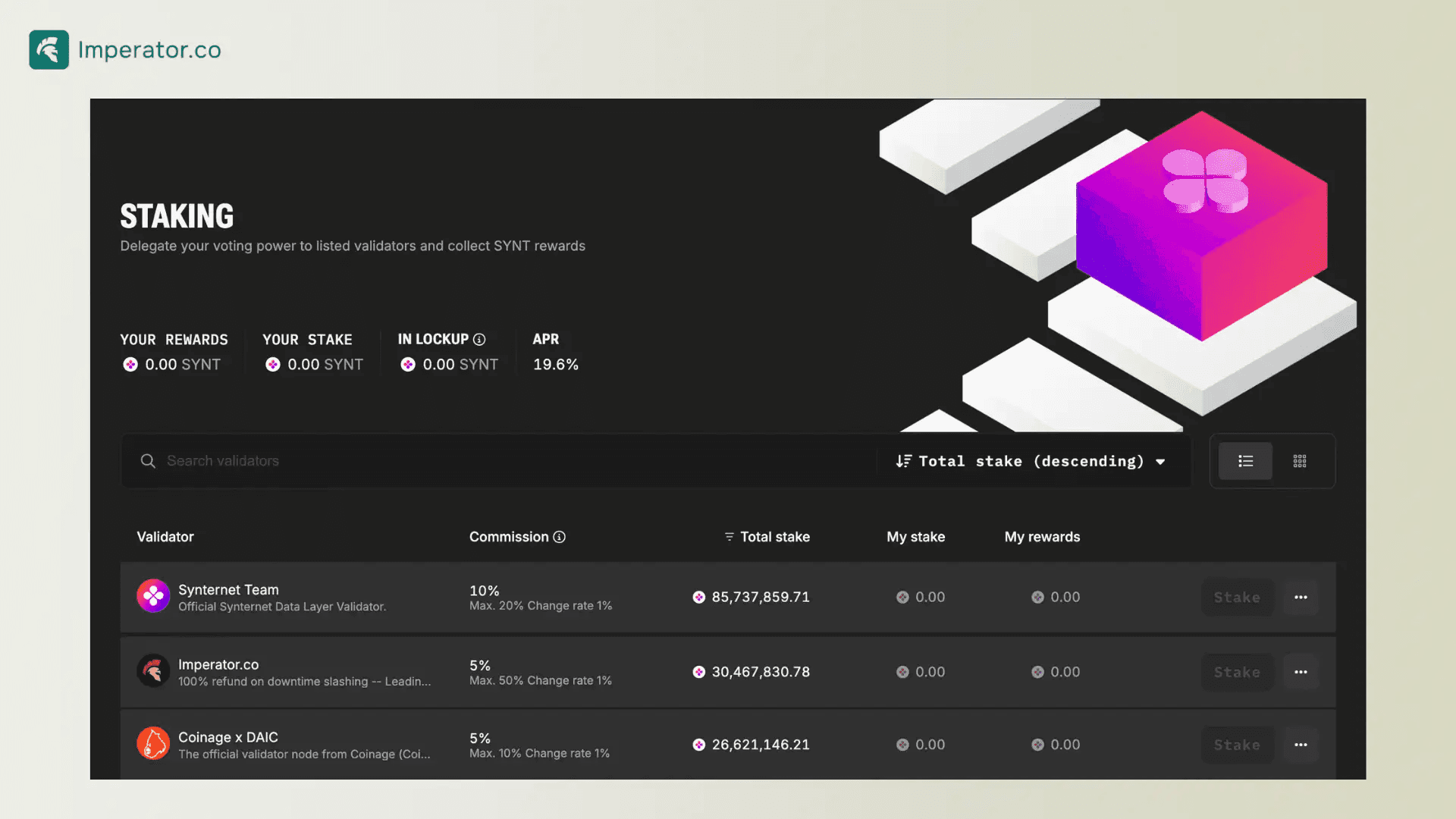Click the search magnifier icon
The image size is (1456, 819).
click(148, 461)
